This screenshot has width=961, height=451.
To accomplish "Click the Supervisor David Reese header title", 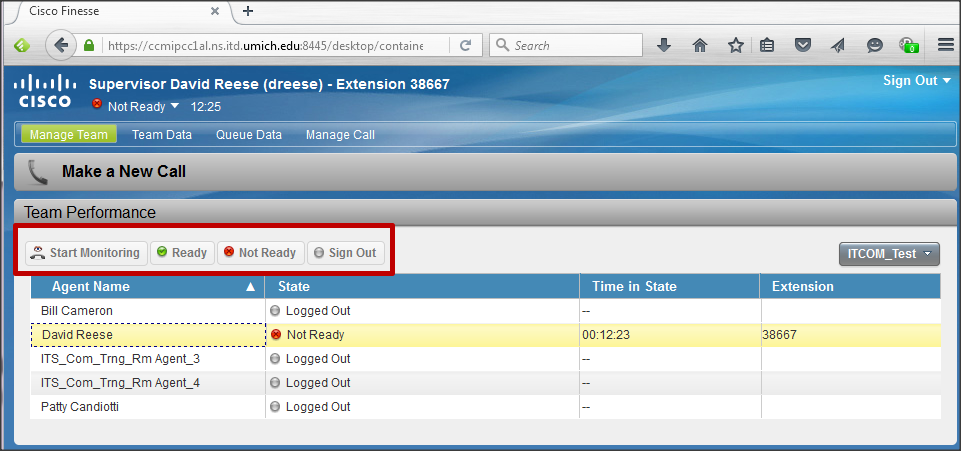I will pos(269,85).
